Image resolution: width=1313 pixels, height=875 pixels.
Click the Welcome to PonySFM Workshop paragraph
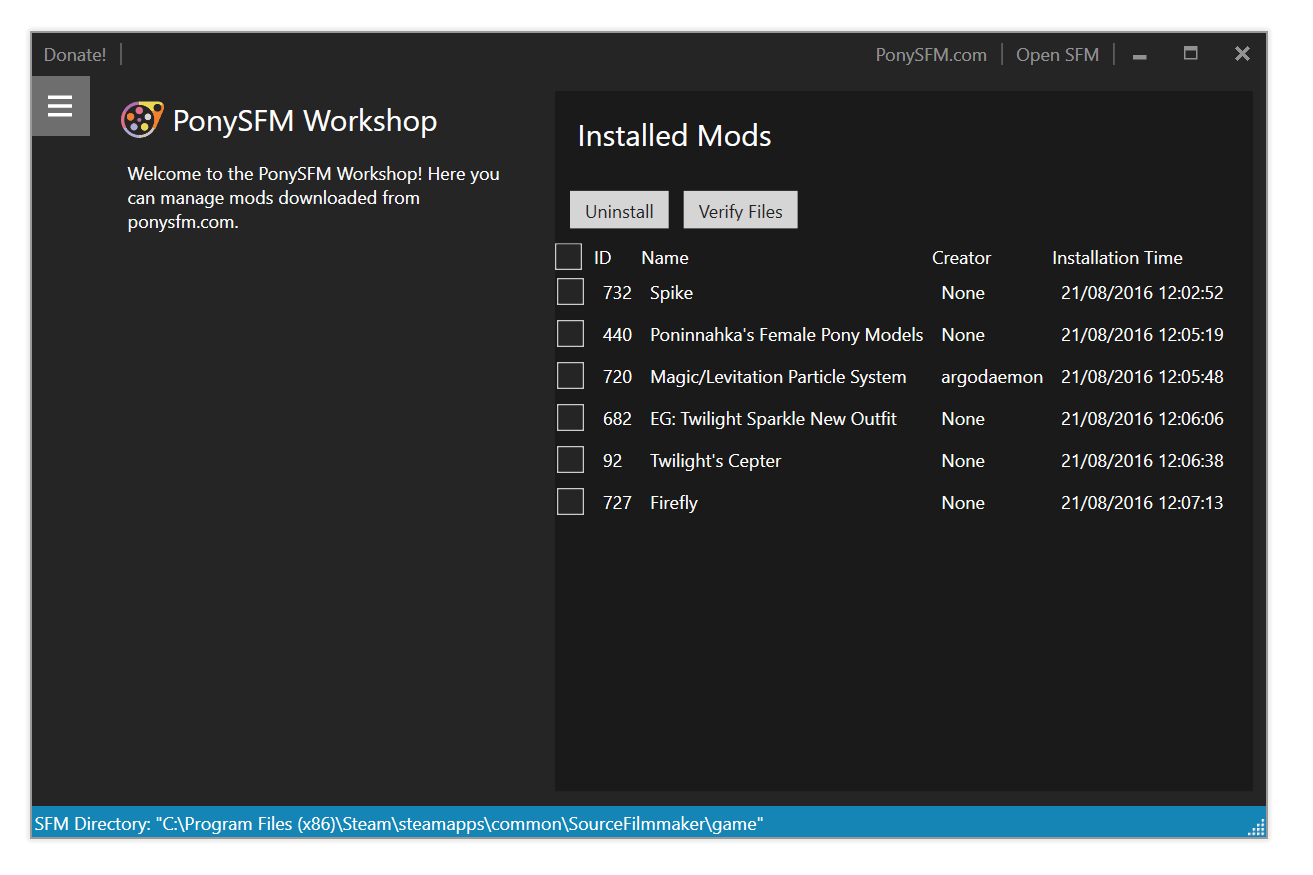pos(313,198)
